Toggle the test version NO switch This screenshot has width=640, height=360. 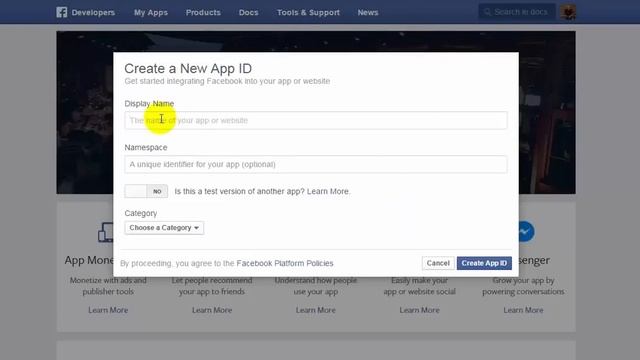(146, 191)
